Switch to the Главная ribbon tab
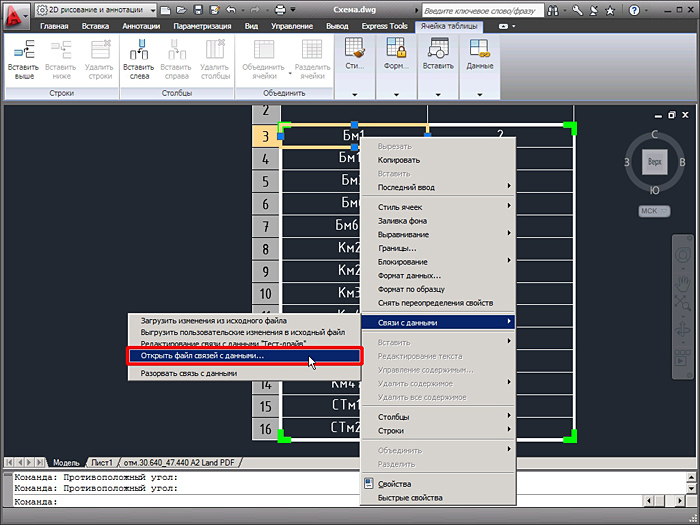This screenshot has height=525, width=700. 54,26
